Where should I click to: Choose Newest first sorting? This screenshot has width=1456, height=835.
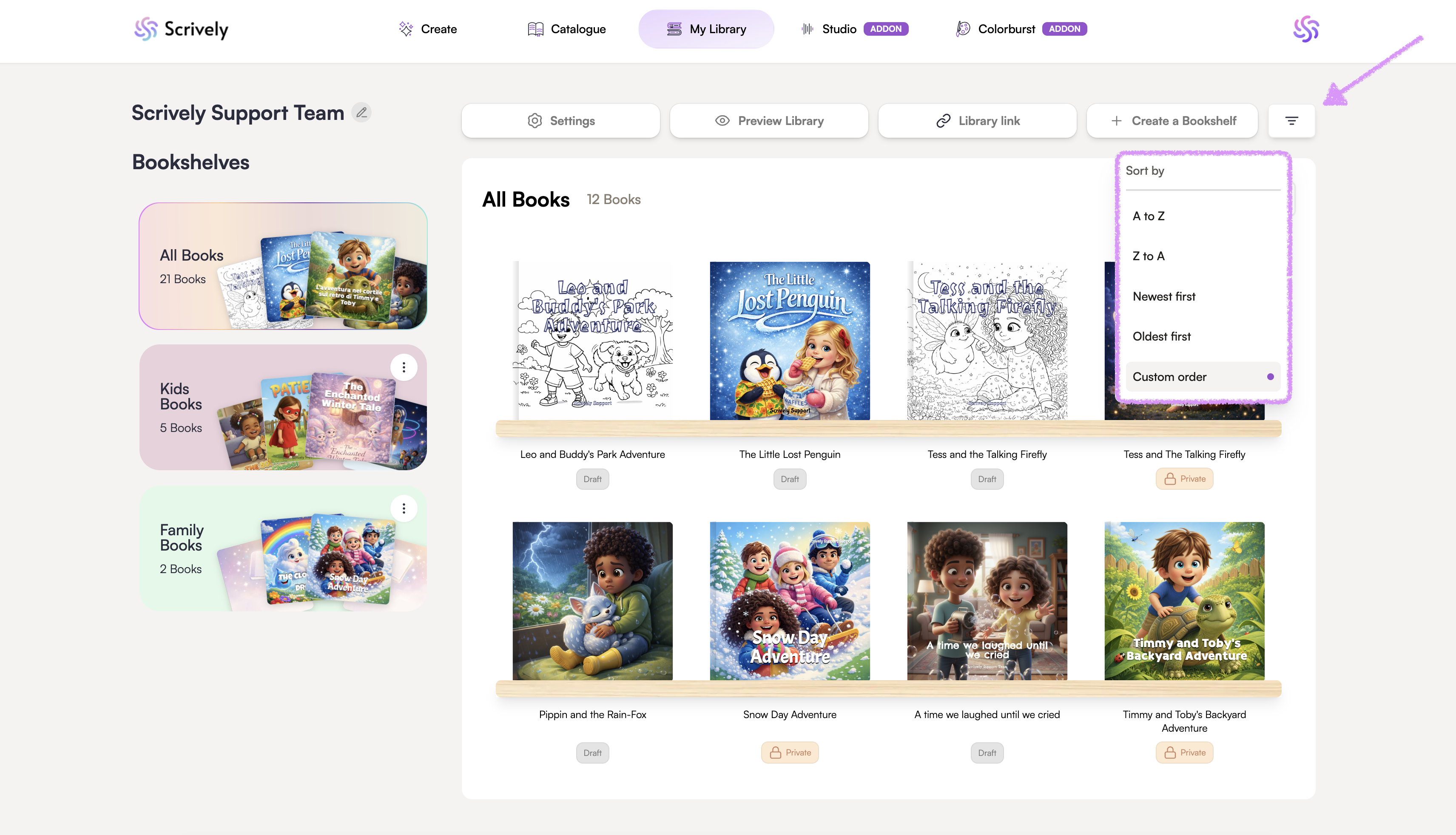coord(1163,296)
